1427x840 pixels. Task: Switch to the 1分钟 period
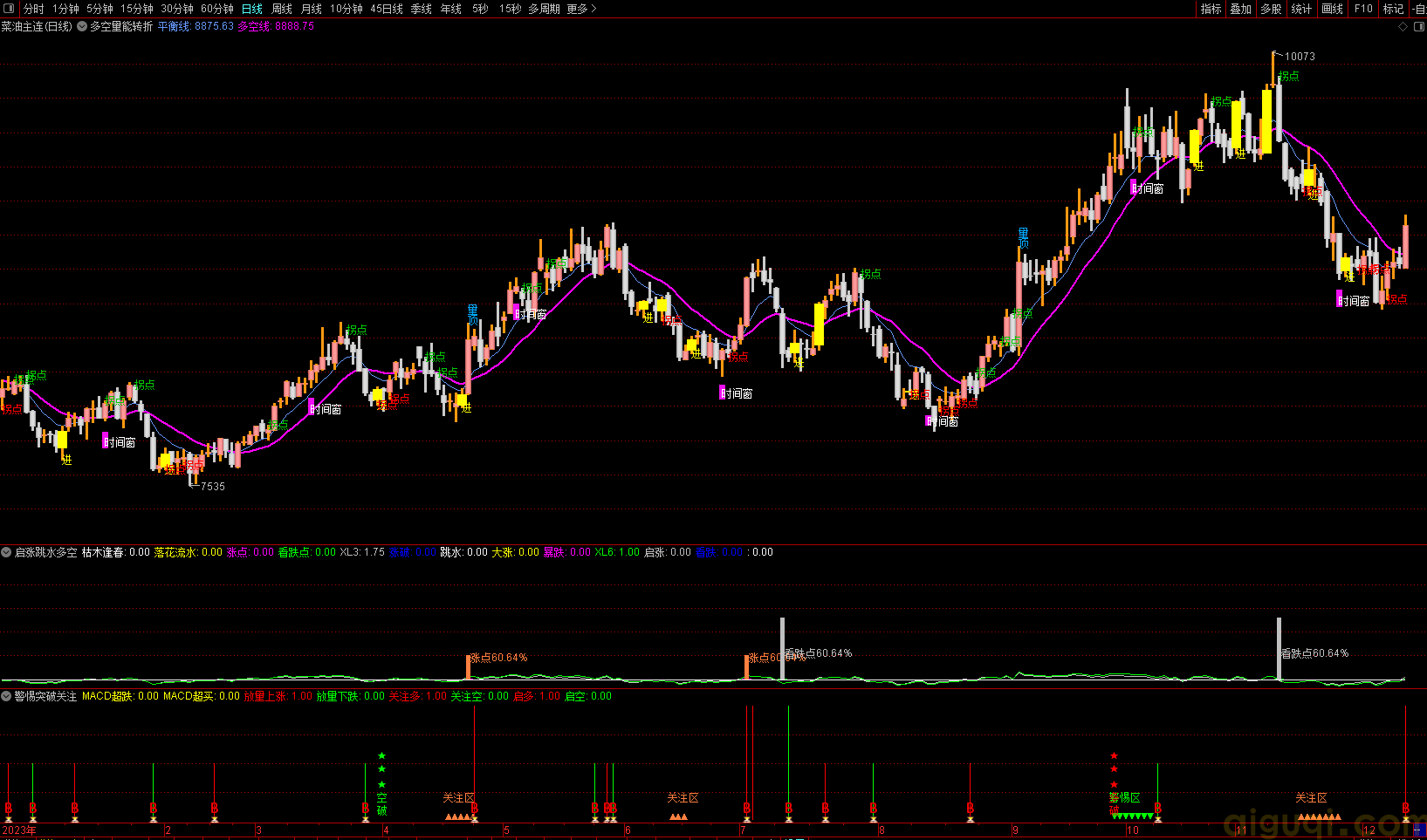(x=65, y=9)
